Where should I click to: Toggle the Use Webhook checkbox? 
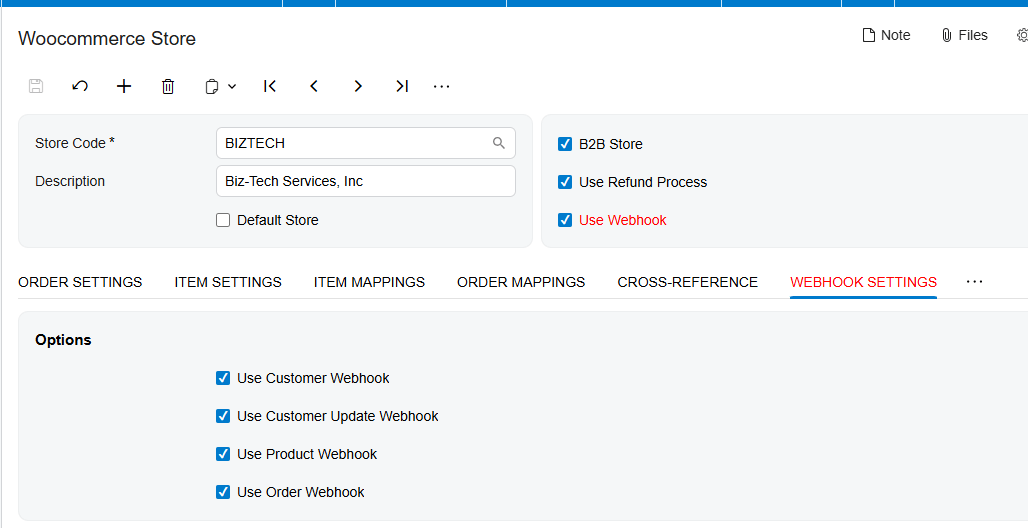(565, 220)
